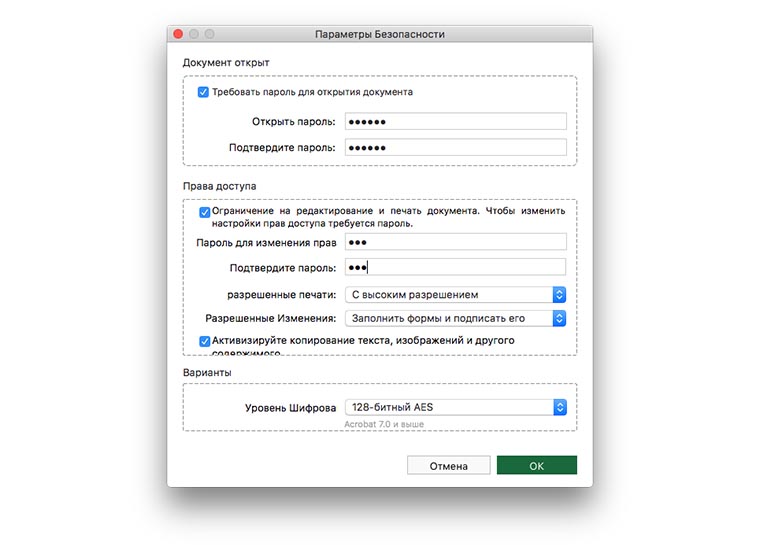Click the 'Открыть пароль' input field
The width and height of the screenshot is (760, 550).
(x=456, y=121)
